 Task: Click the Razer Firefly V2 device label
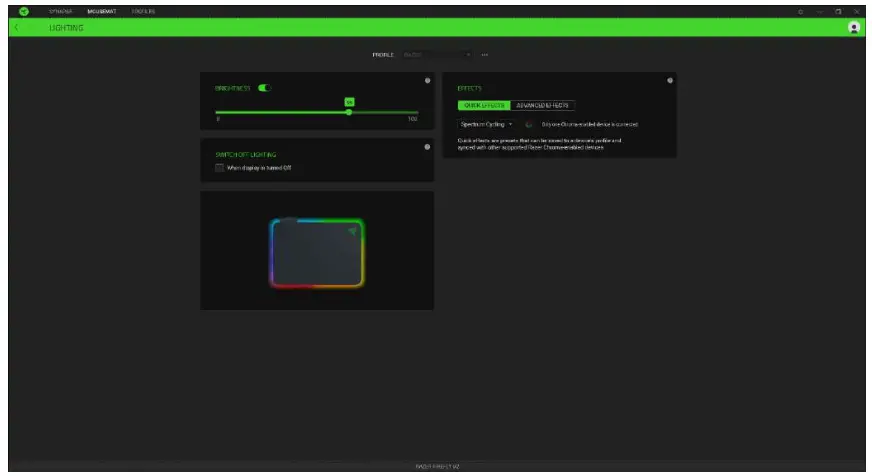[x=437, y=467]
